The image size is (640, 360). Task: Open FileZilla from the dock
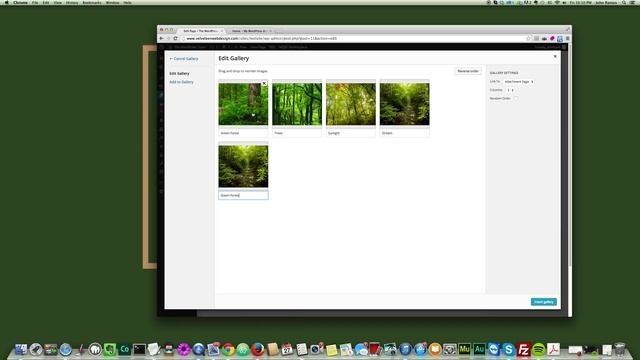coord(523,349)
